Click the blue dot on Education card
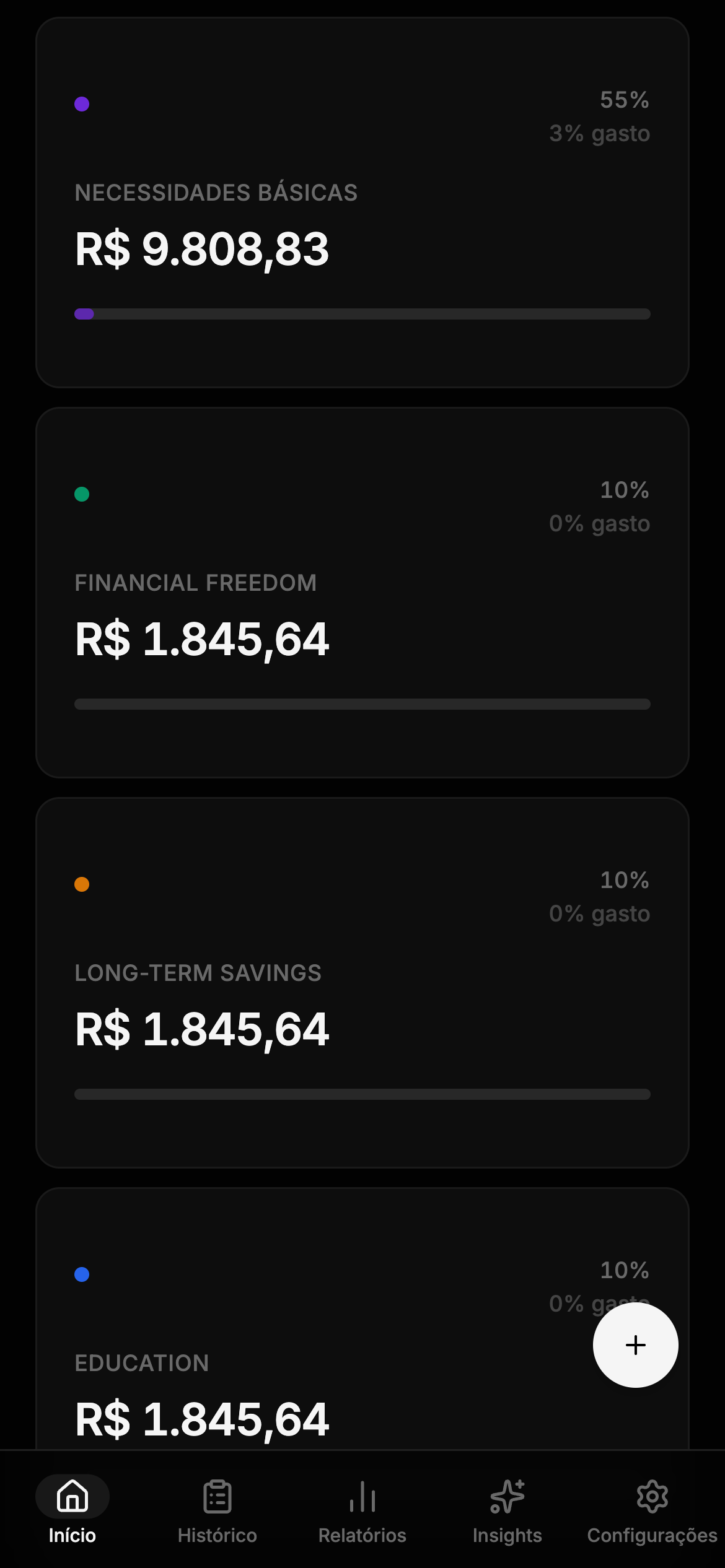725x1568 pixels. point(82,1274)
